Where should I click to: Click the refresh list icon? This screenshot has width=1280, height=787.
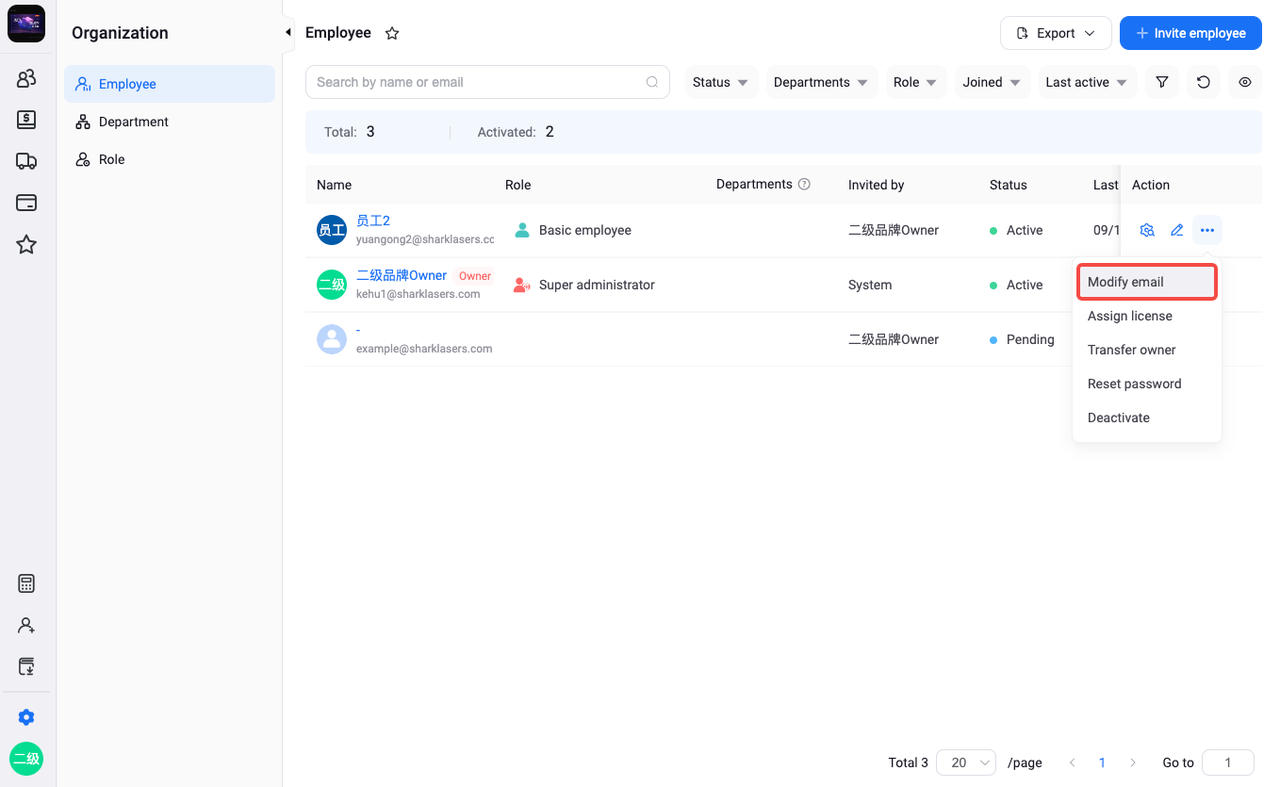click(1204, 82)
